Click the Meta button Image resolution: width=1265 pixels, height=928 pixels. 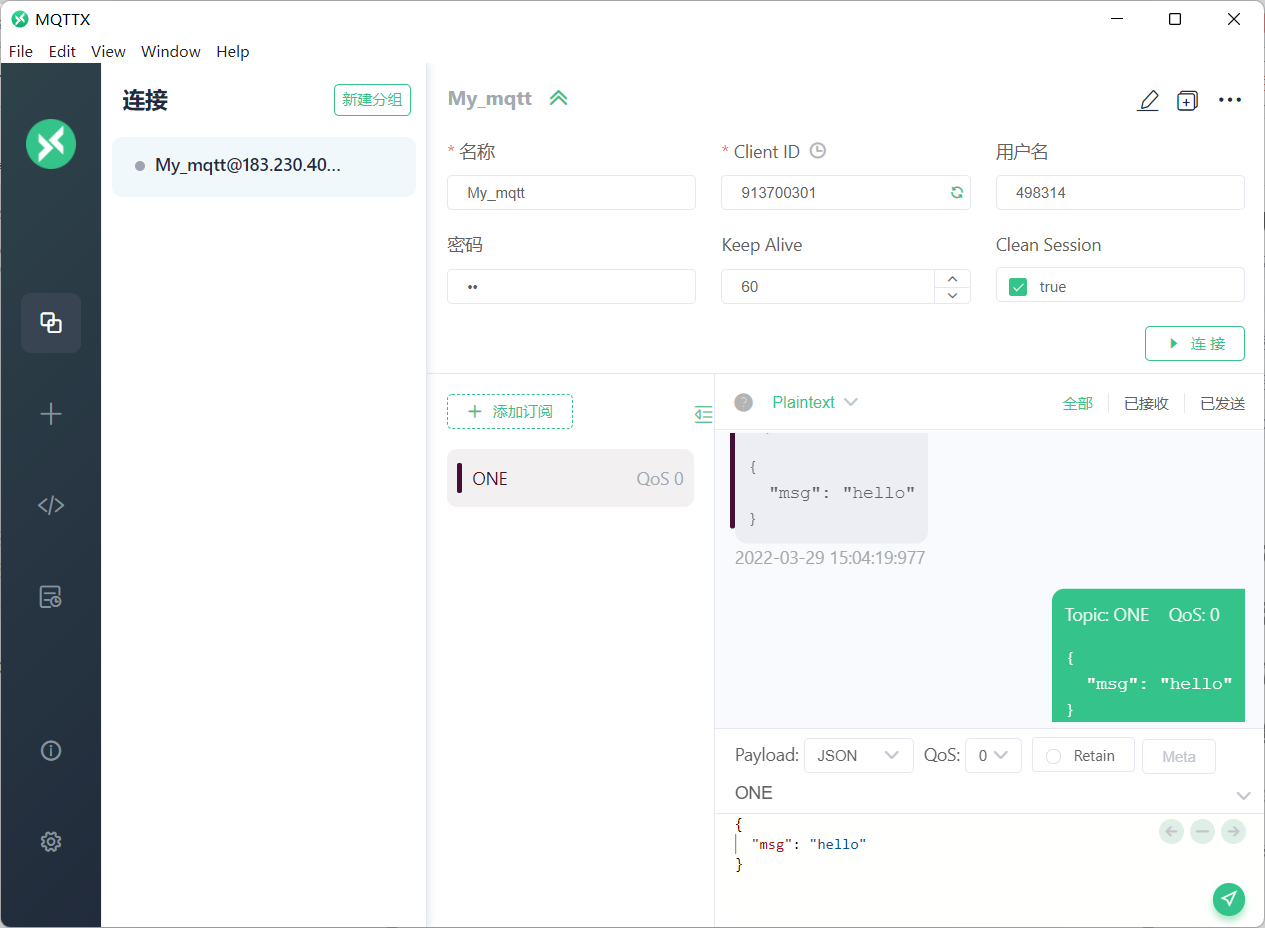coord(1179,756)
